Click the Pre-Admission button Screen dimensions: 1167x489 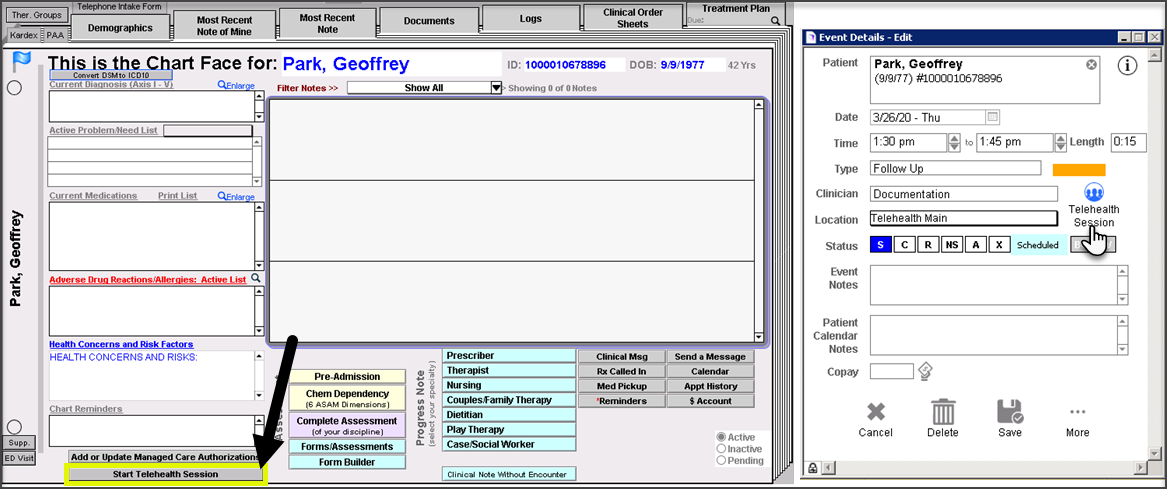tap(347, 376)
